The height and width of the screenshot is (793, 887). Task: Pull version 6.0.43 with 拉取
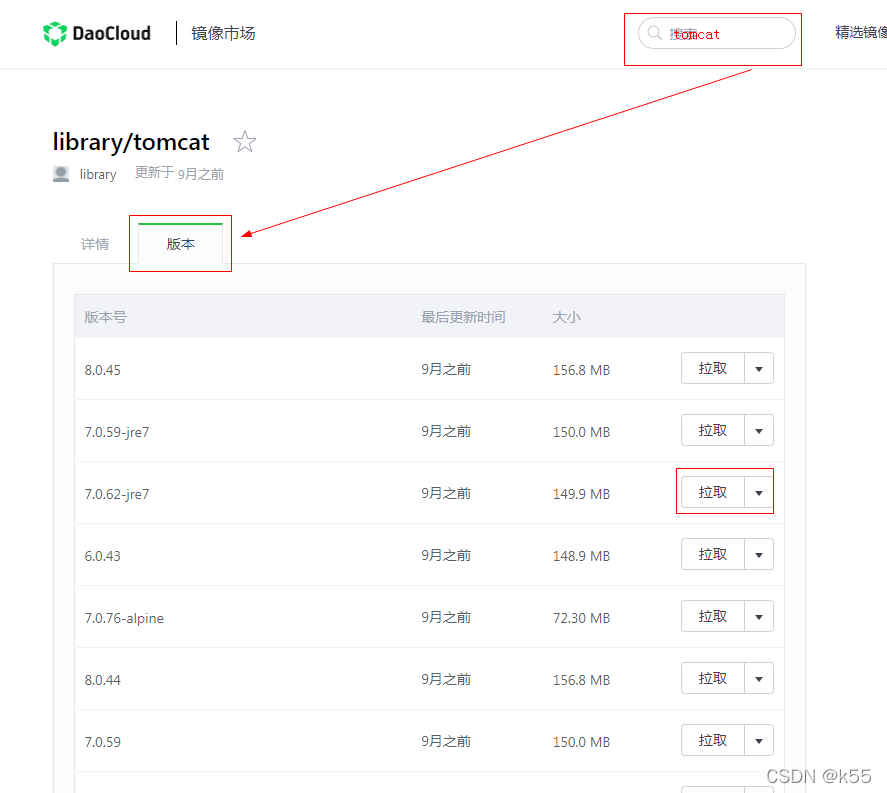[713, 554]
